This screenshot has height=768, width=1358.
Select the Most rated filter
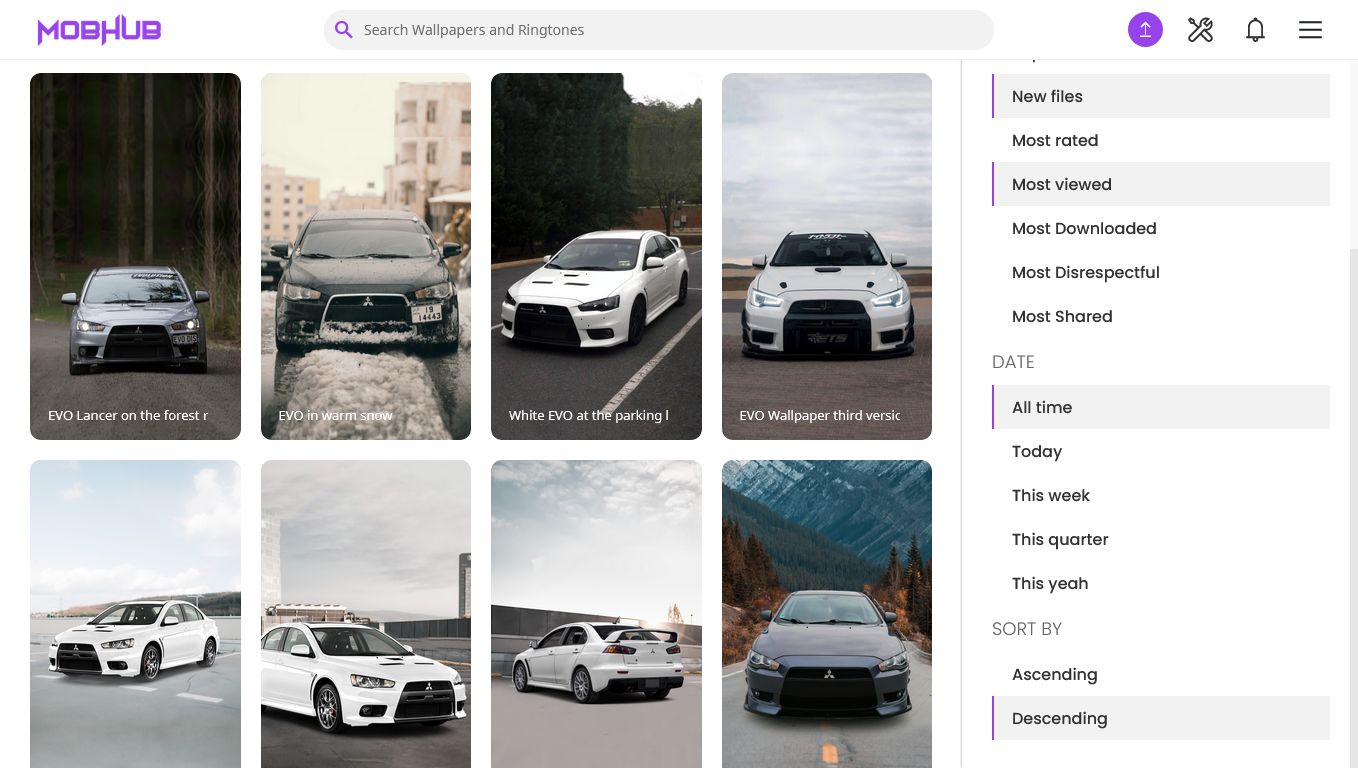click(x=1161, y=140)
